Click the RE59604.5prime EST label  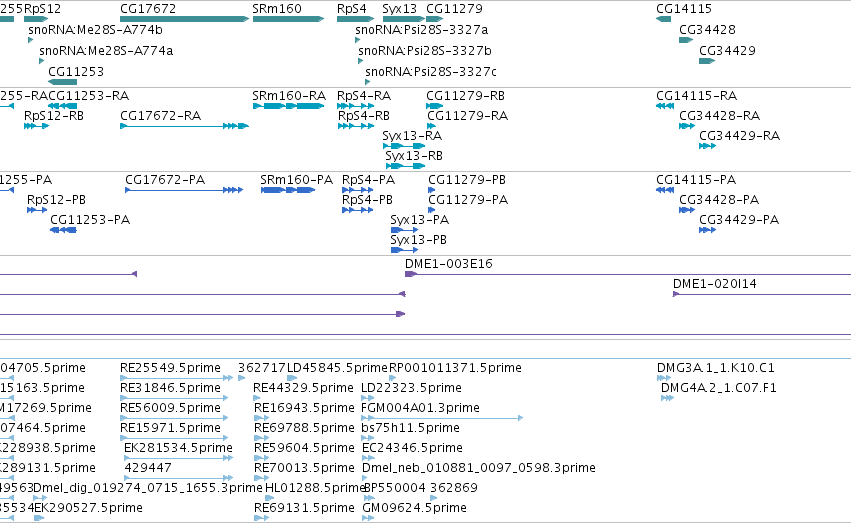click(304, 448)
